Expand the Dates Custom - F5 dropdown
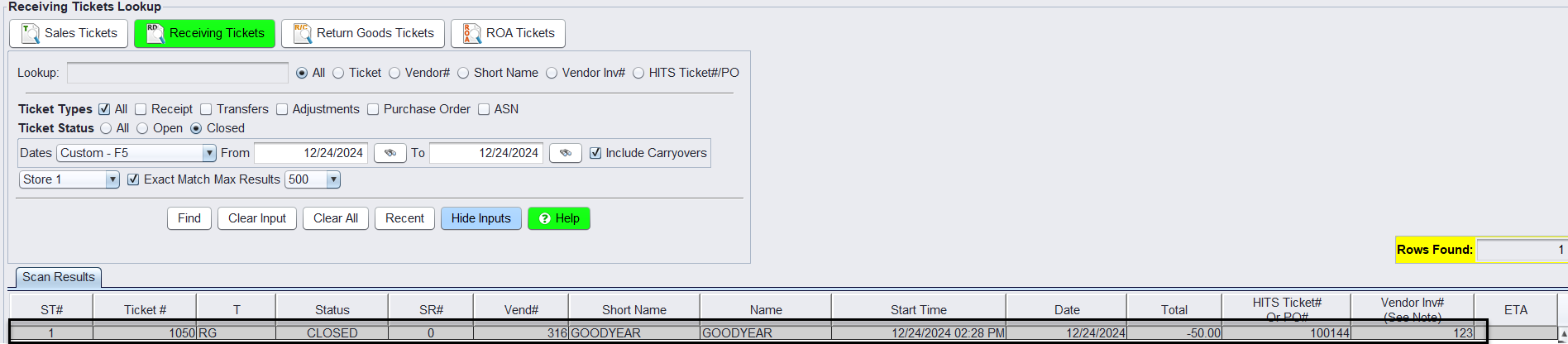 pyautogui.click(x=209, y=153)
